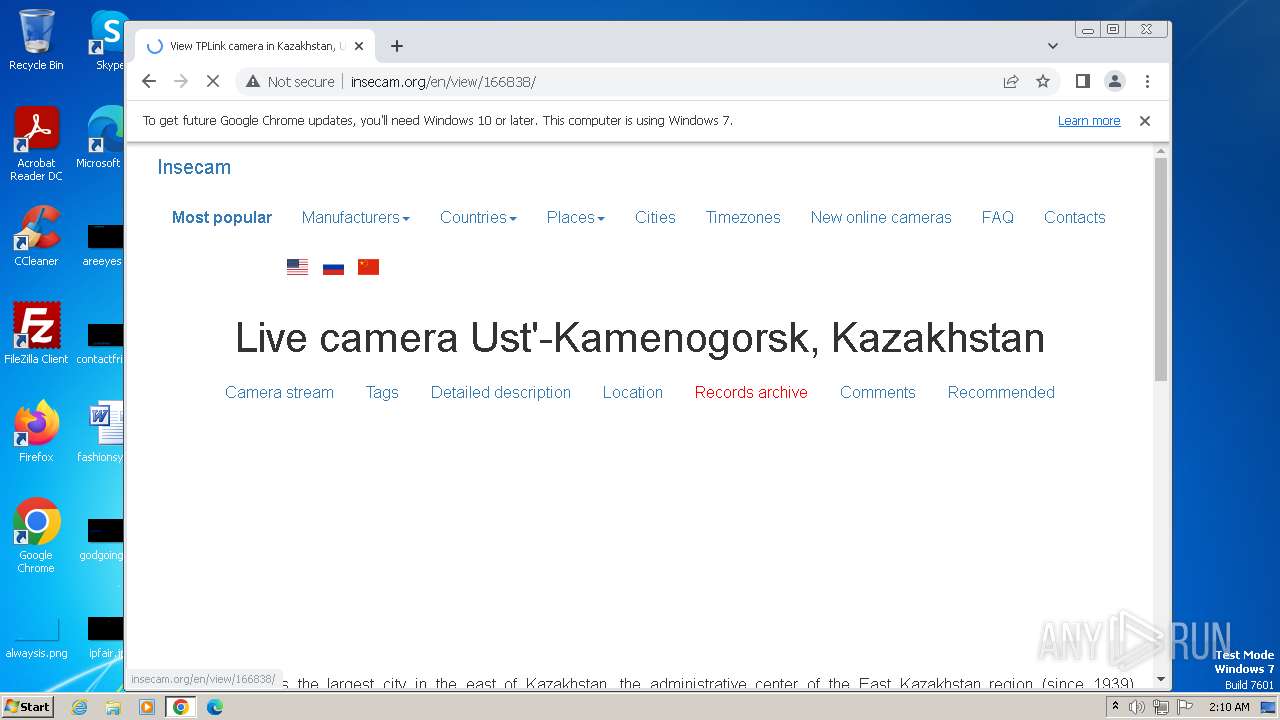This screenshot has height=720, width=1280.
Task: Open the Insecam home link
Action: pos(194,167)
